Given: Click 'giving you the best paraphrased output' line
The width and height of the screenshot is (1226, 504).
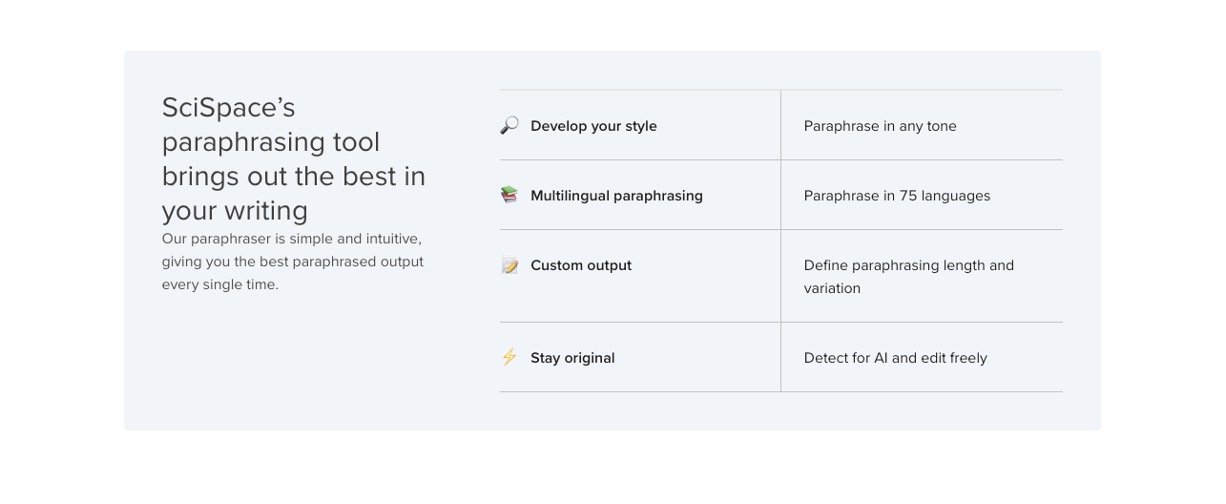Looking at the screenshot, I should pyautogui.click(x=292, y=262).
